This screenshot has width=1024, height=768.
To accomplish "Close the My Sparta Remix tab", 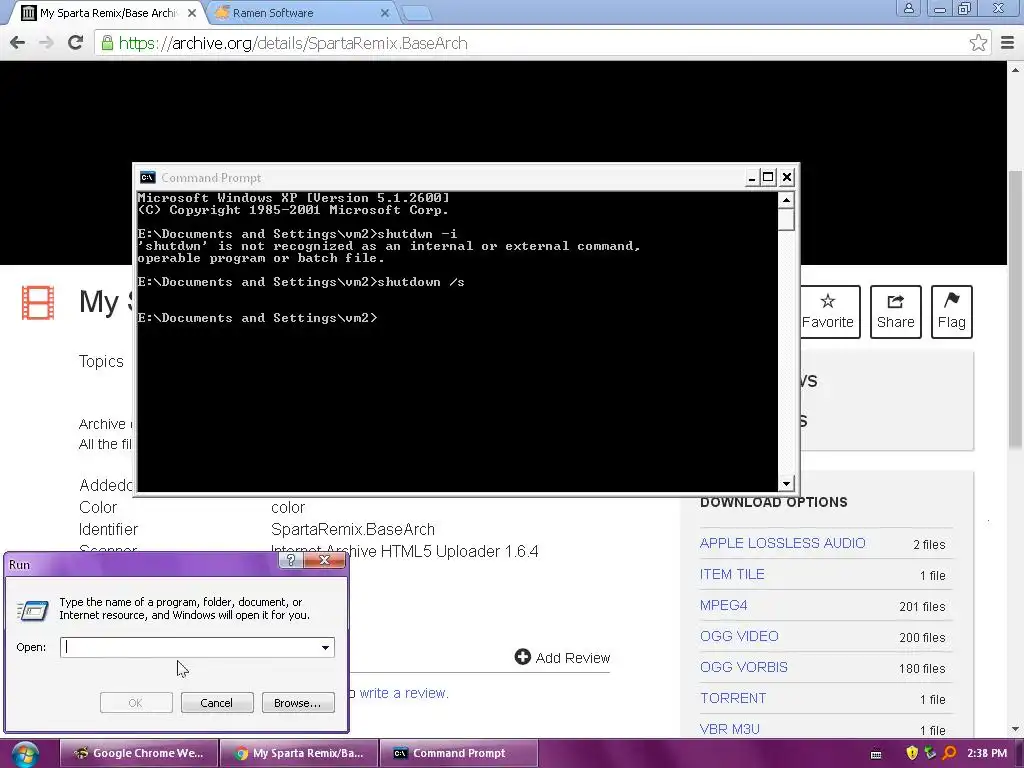I will coord(191,13).
